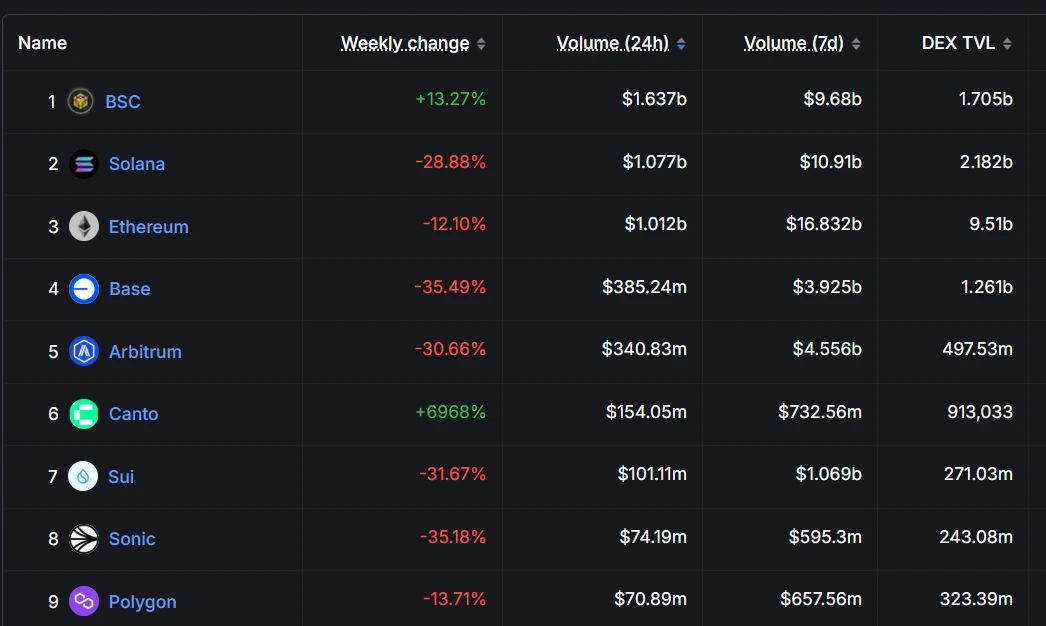Open the BSC chain link
Screen dimensions: 1046x626
pyautogui.click(x=123, y=101)
